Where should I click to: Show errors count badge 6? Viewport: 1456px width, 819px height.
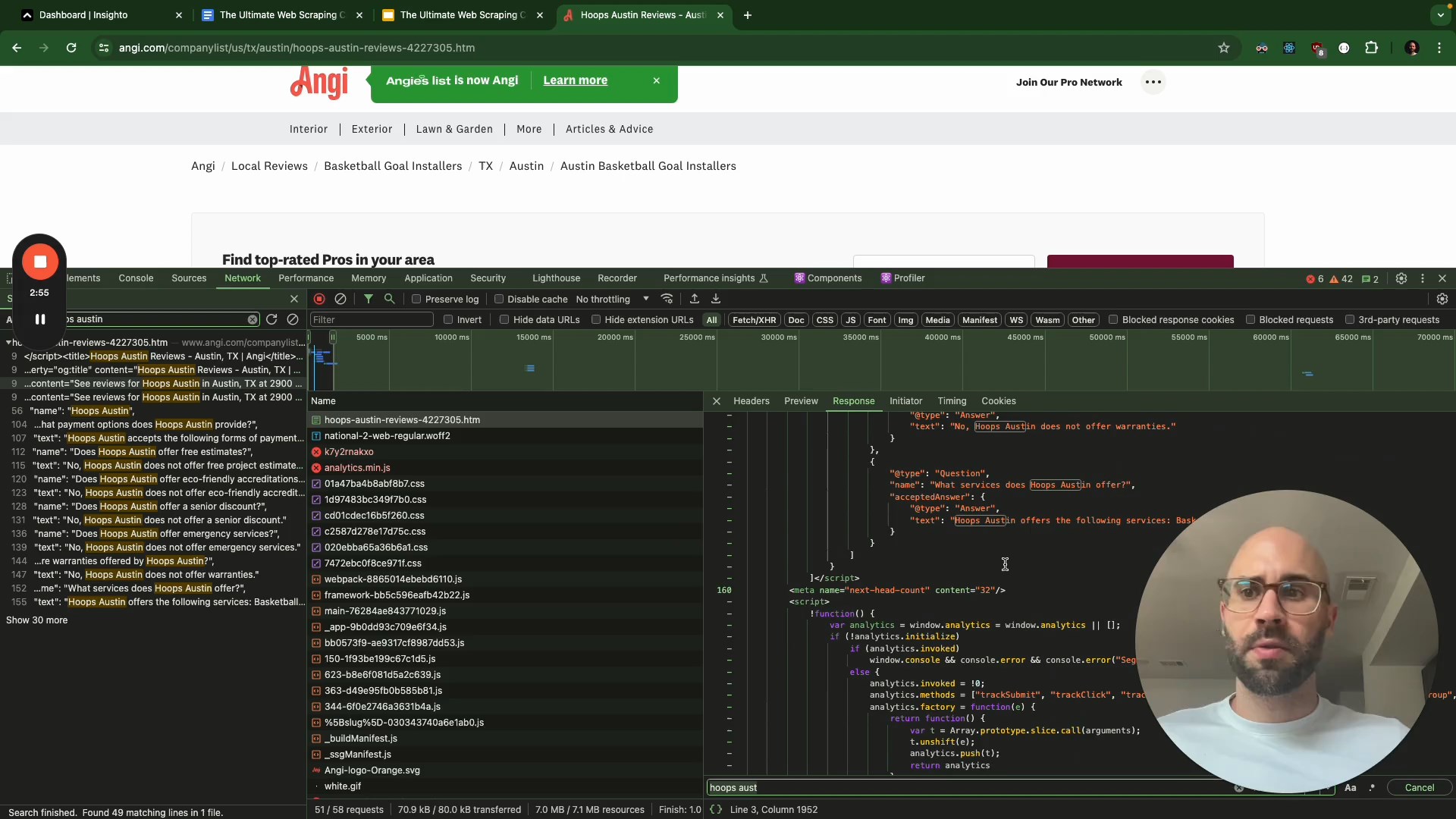[x=1315, y=279]
